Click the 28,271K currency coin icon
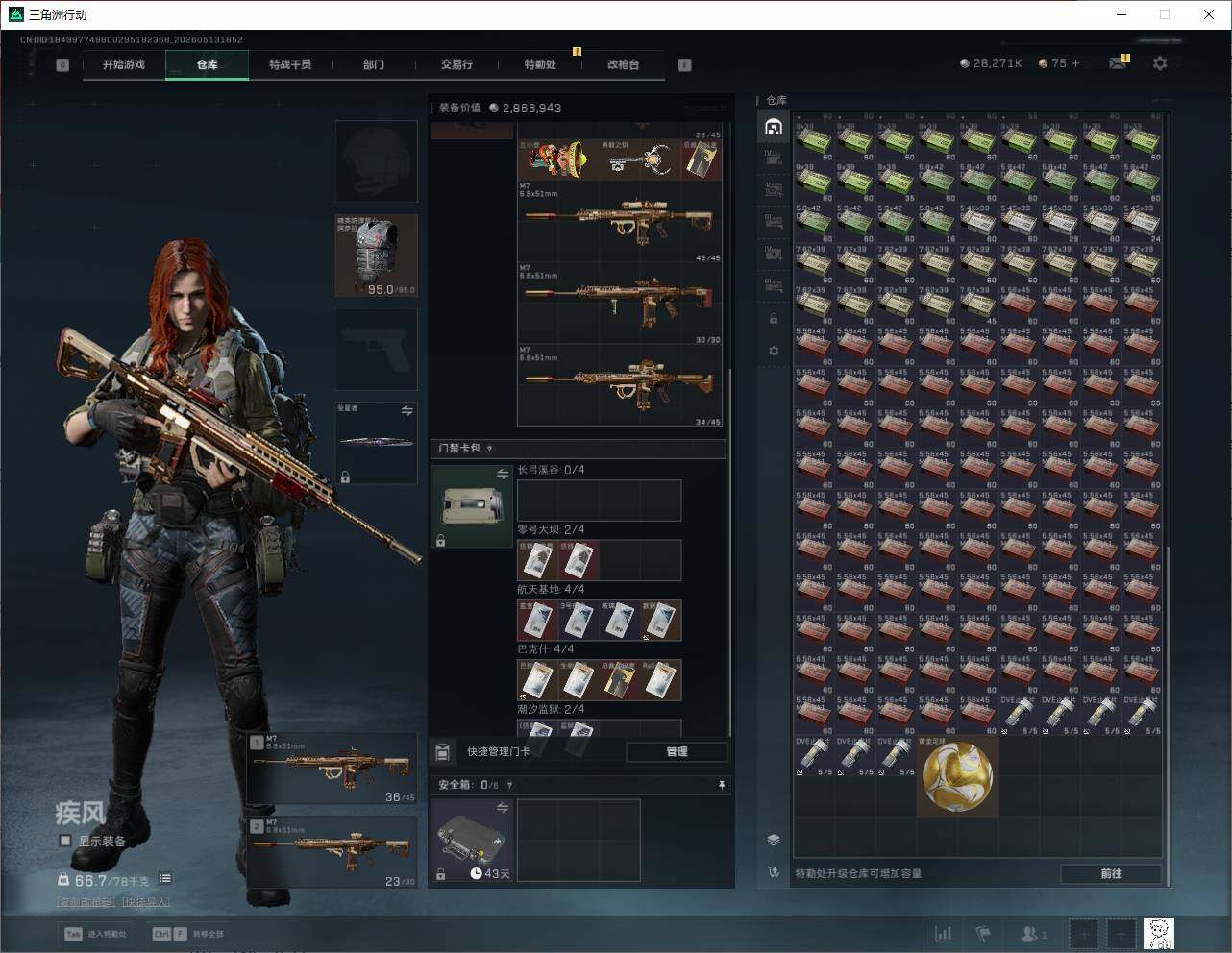 pos(965,63)
